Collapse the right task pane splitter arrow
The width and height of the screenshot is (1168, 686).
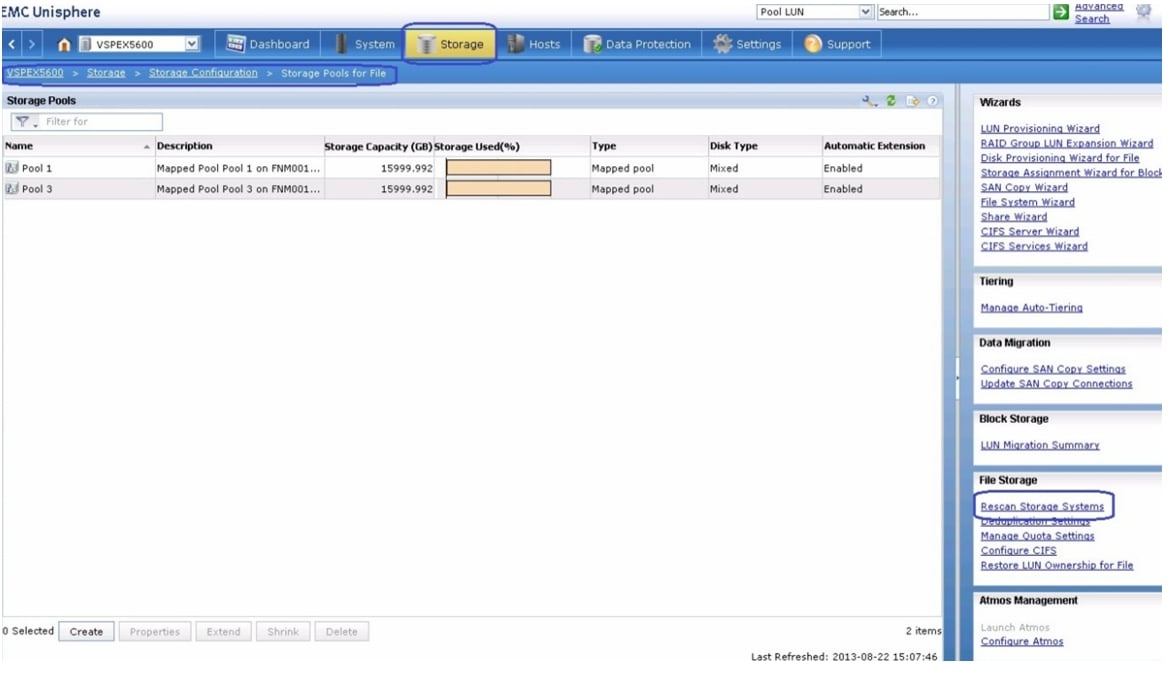tap(958, 378)
